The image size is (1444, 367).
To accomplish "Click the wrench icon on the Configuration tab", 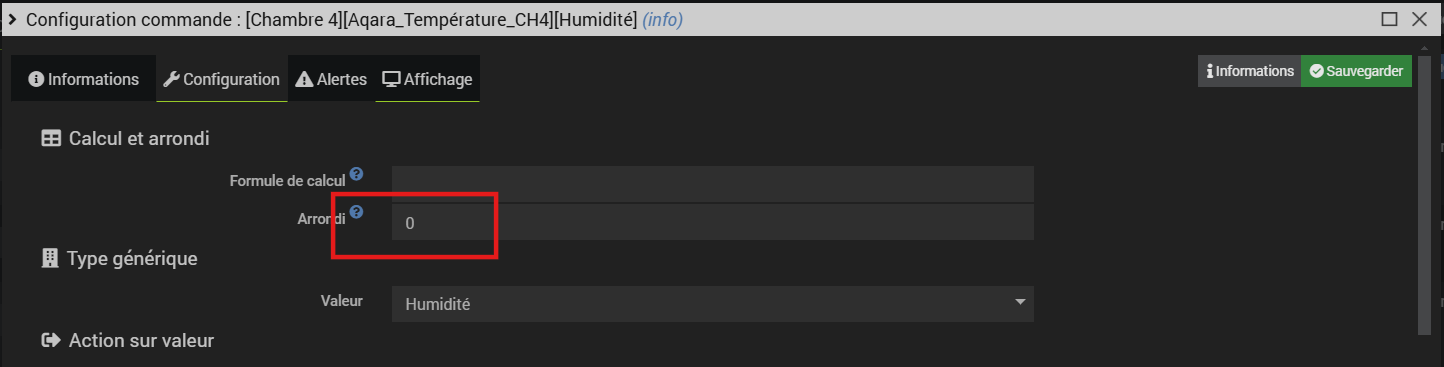I will pyautogui.click(x=171, y=79).
